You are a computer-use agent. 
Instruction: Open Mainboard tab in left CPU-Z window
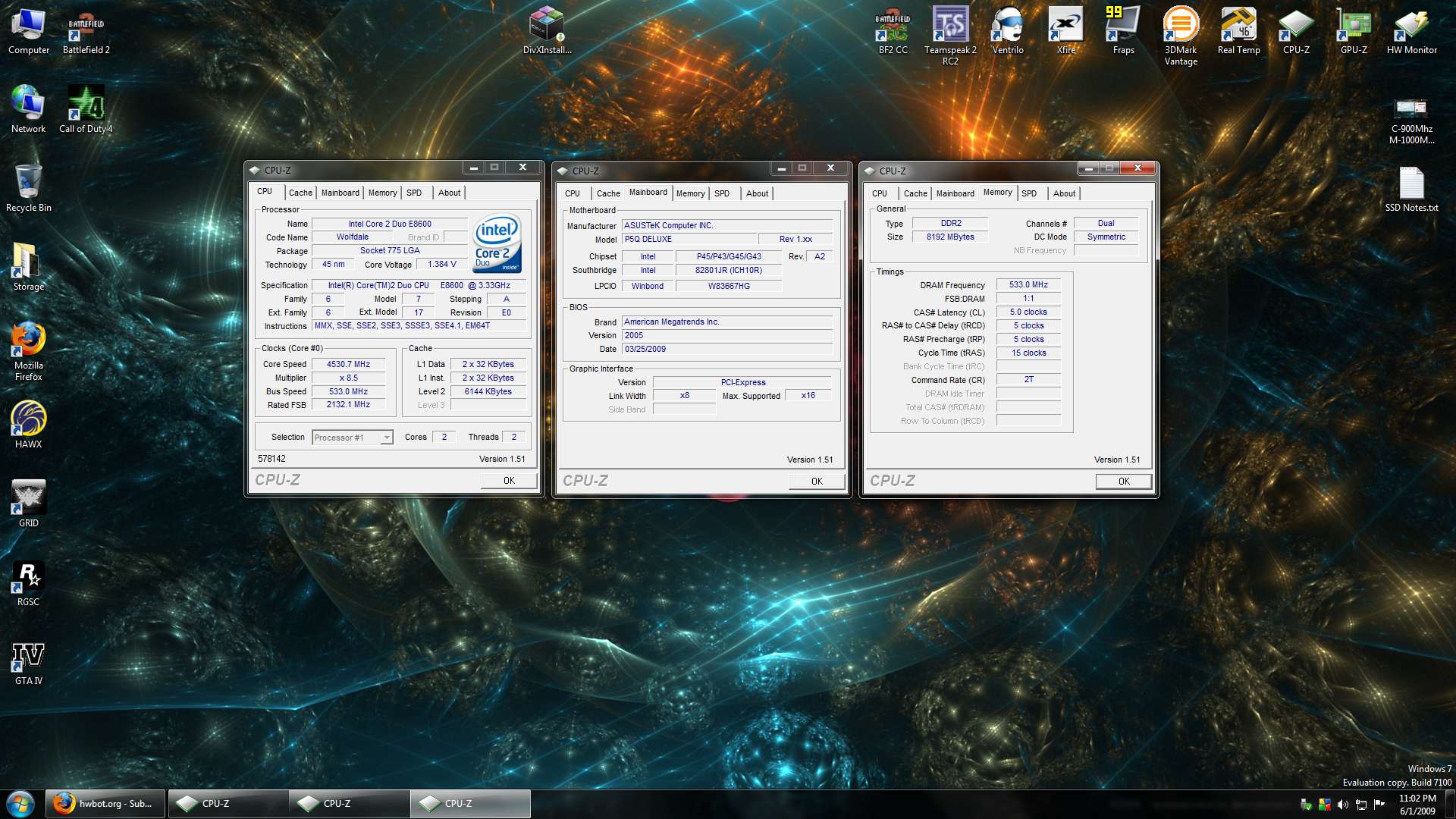340,193
